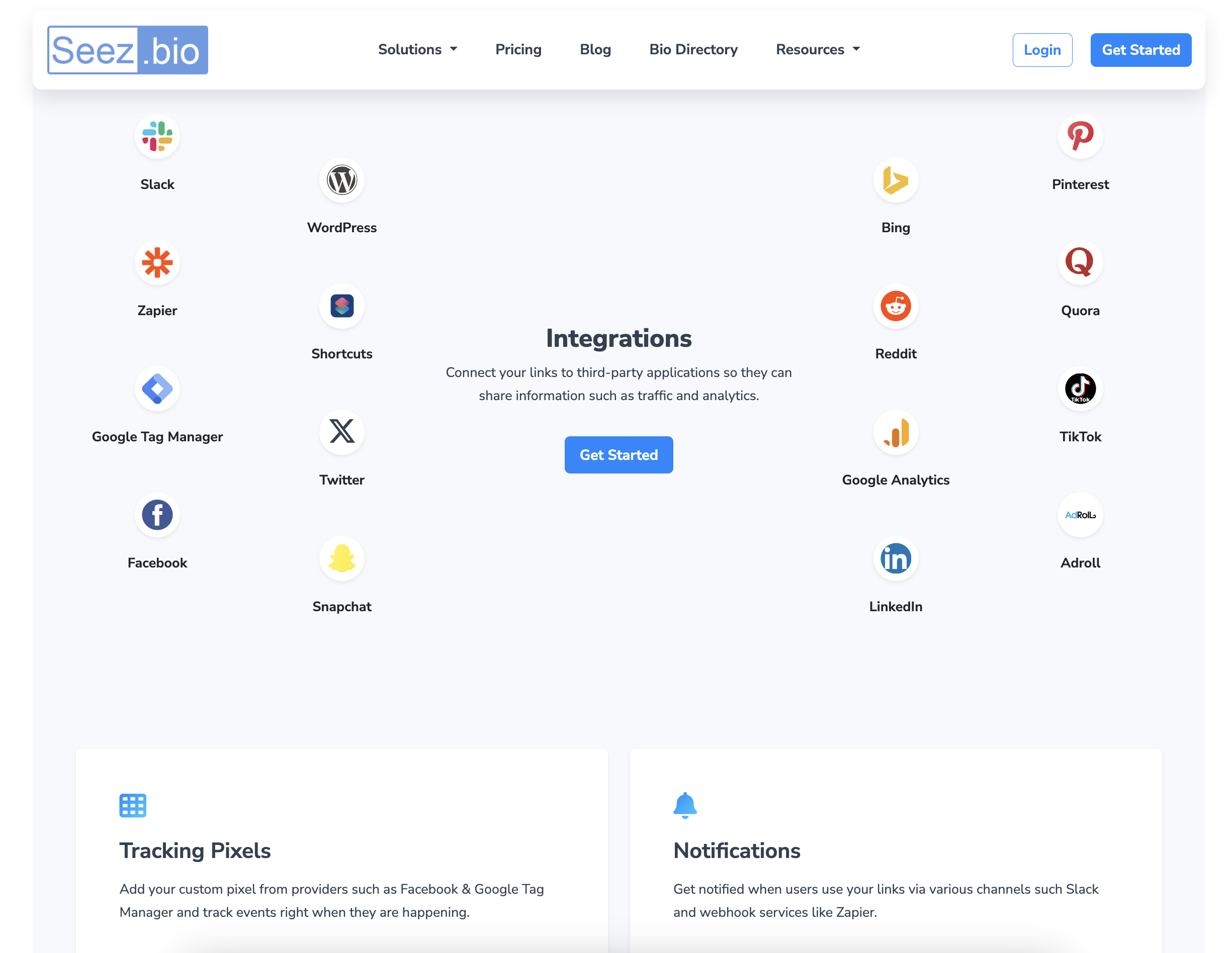Click the Quora label text

tap(1080, 311)
